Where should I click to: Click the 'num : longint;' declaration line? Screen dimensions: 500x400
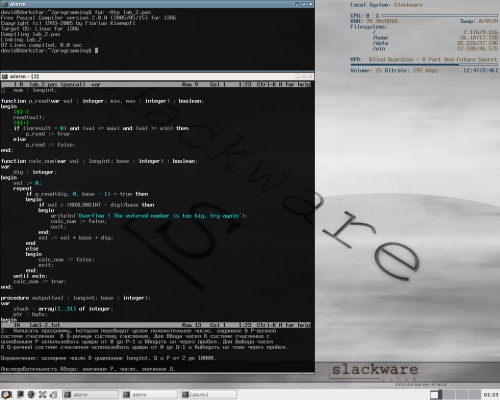coord(35,90)
